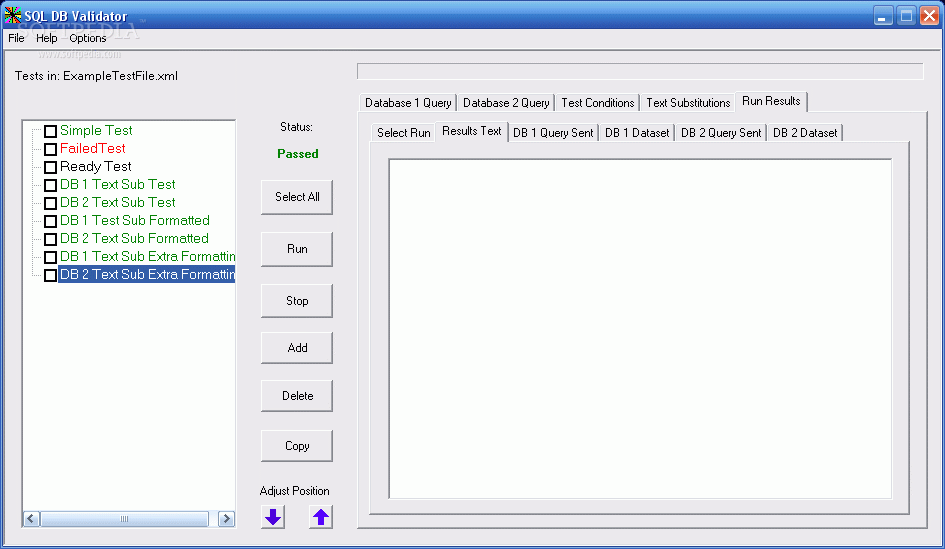The width and height of the screenshot is (945, 549).
Task: Open the File menu
Action: (x=16, y=38)
